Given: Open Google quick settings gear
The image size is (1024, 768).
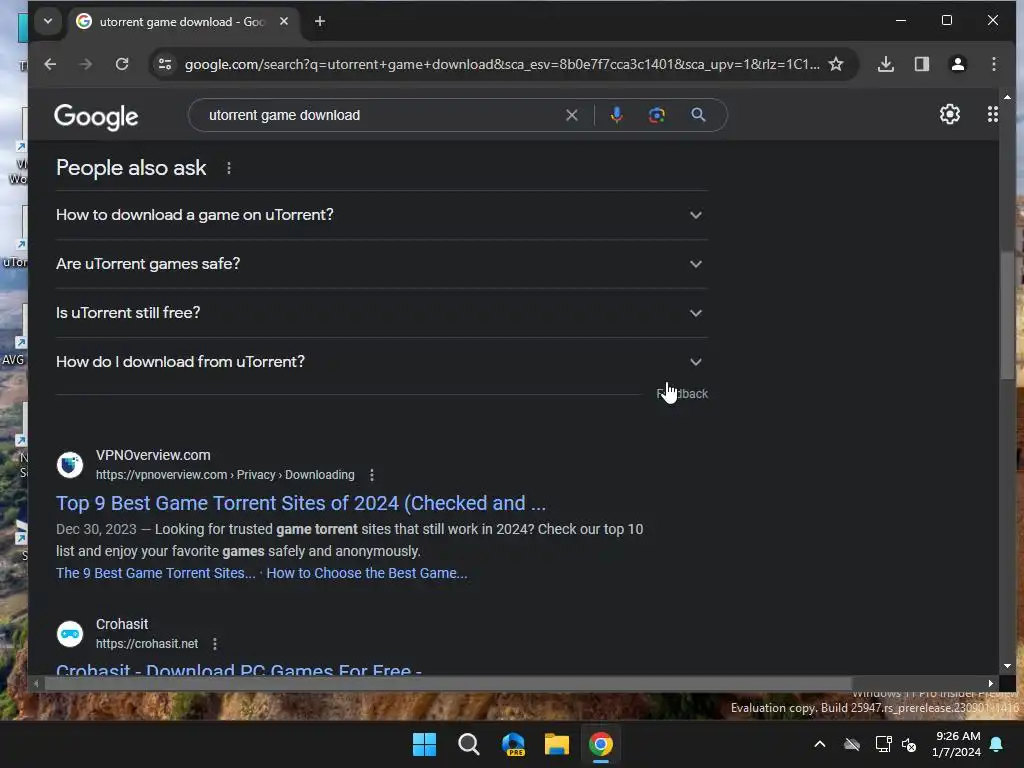Looking at the screenshot, I should coord(950,114).
